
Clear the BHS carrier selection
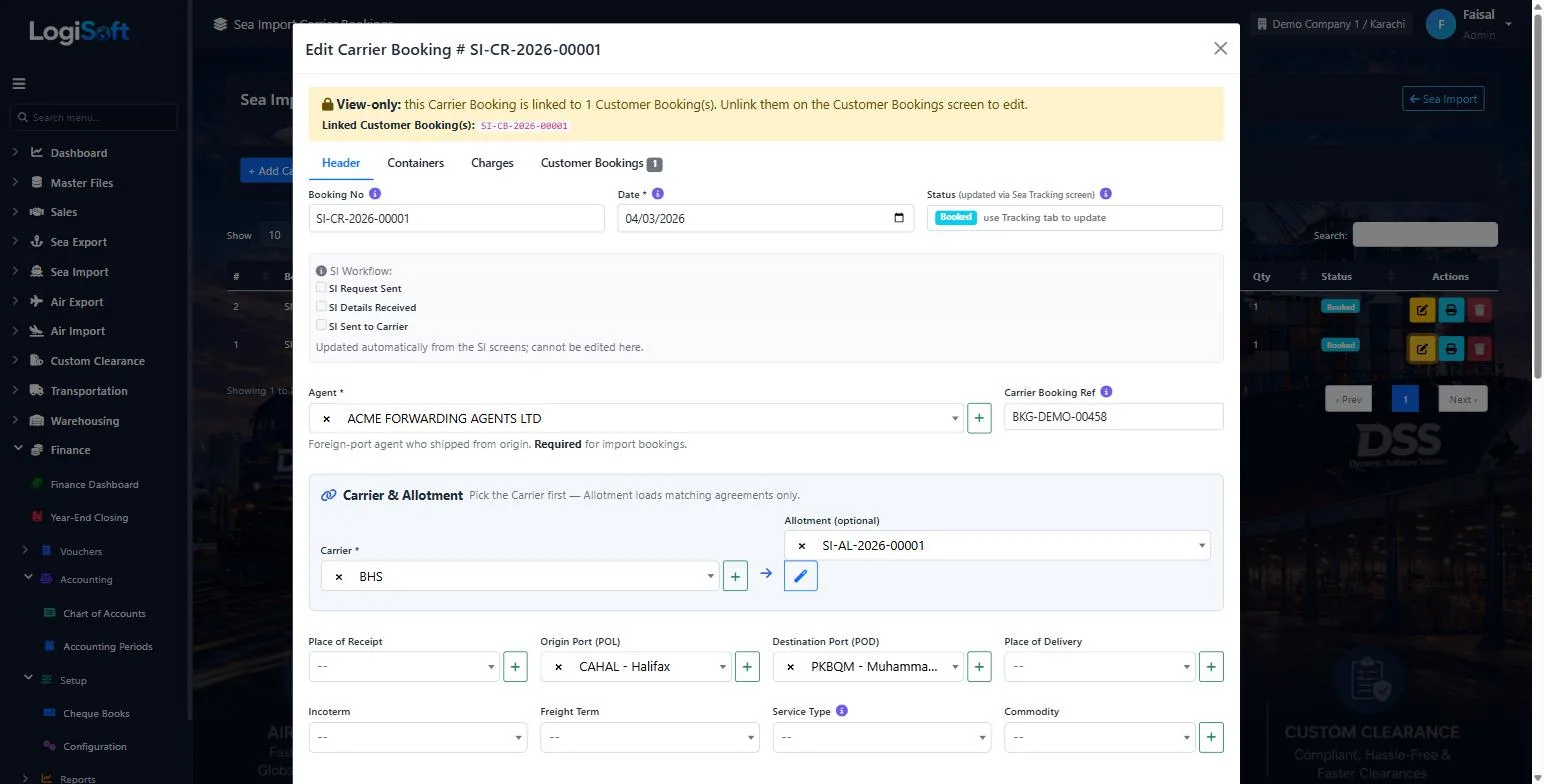[338, 577]
